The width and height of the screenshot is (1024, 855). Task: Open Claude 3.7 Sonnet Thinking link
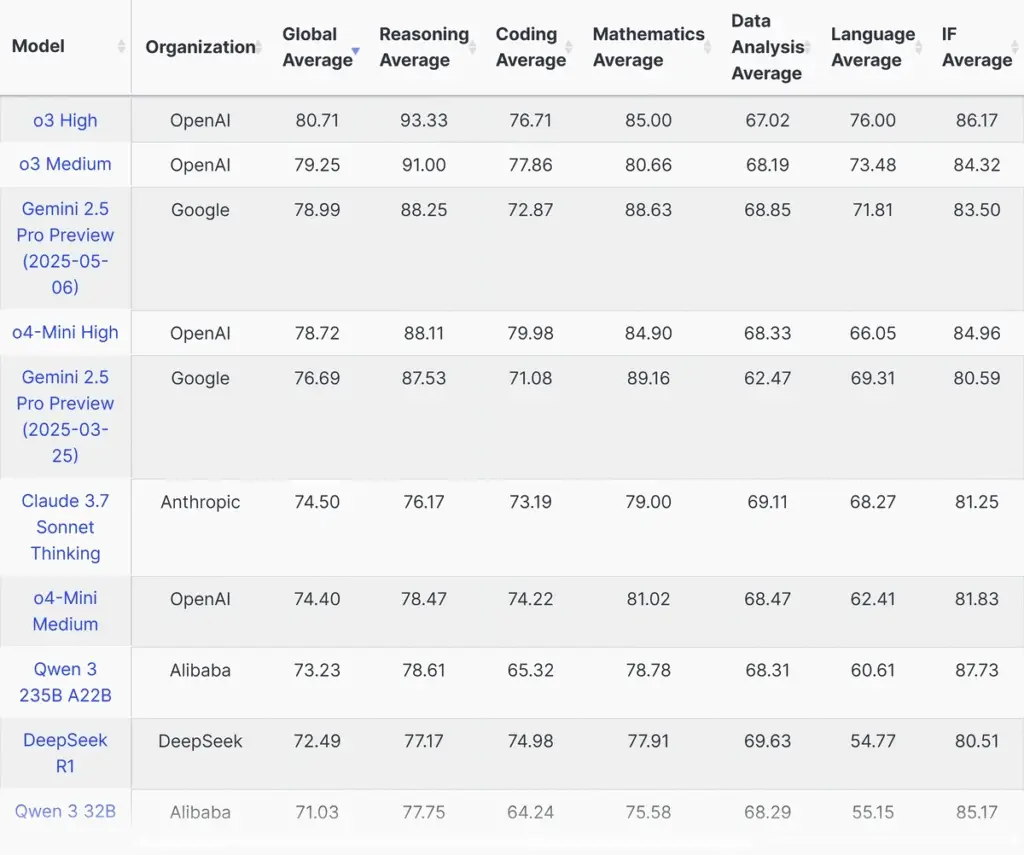click(65, 526)
